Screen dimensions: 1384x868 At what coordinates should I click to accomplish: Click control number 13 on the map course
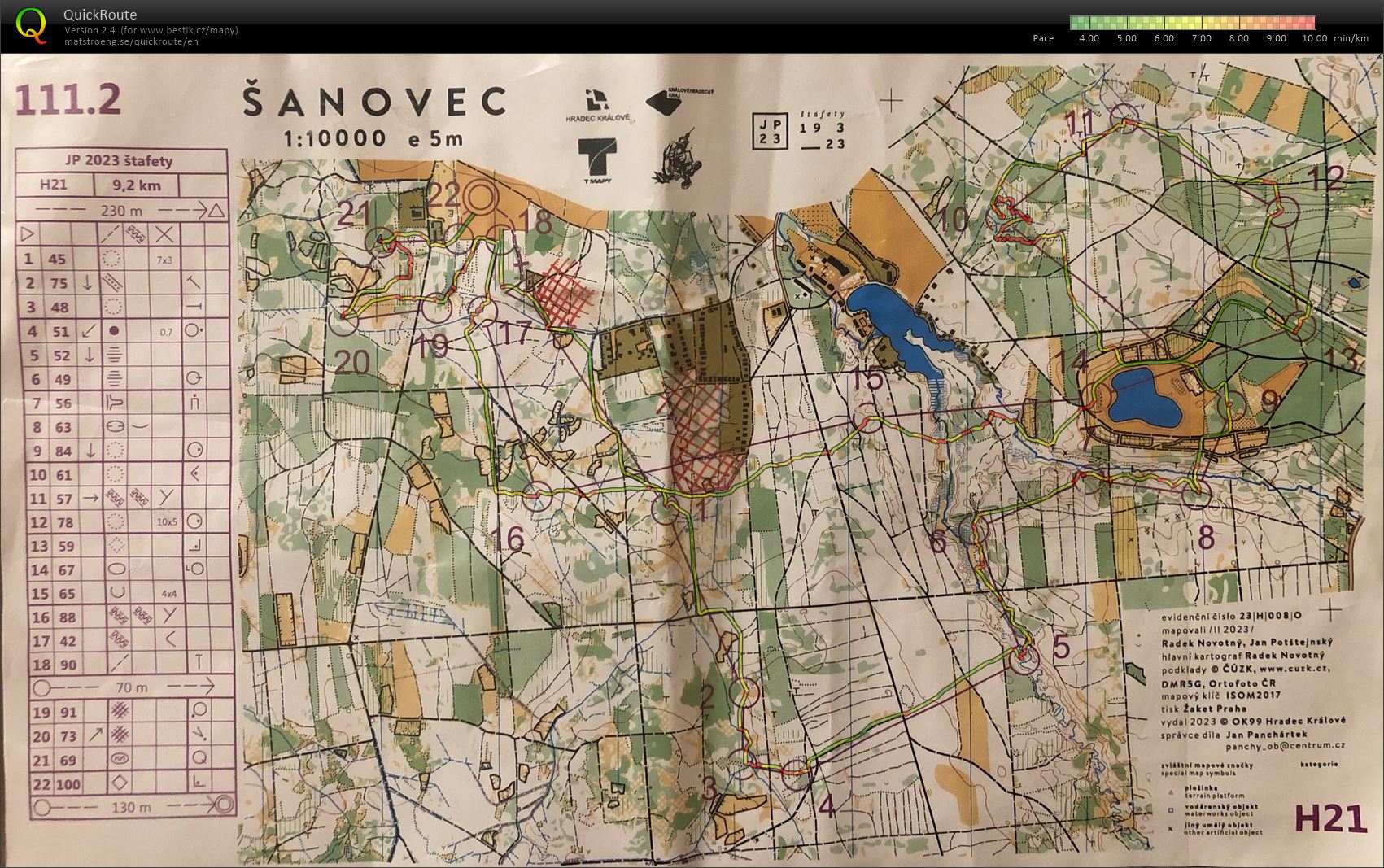pos(1341,359)
